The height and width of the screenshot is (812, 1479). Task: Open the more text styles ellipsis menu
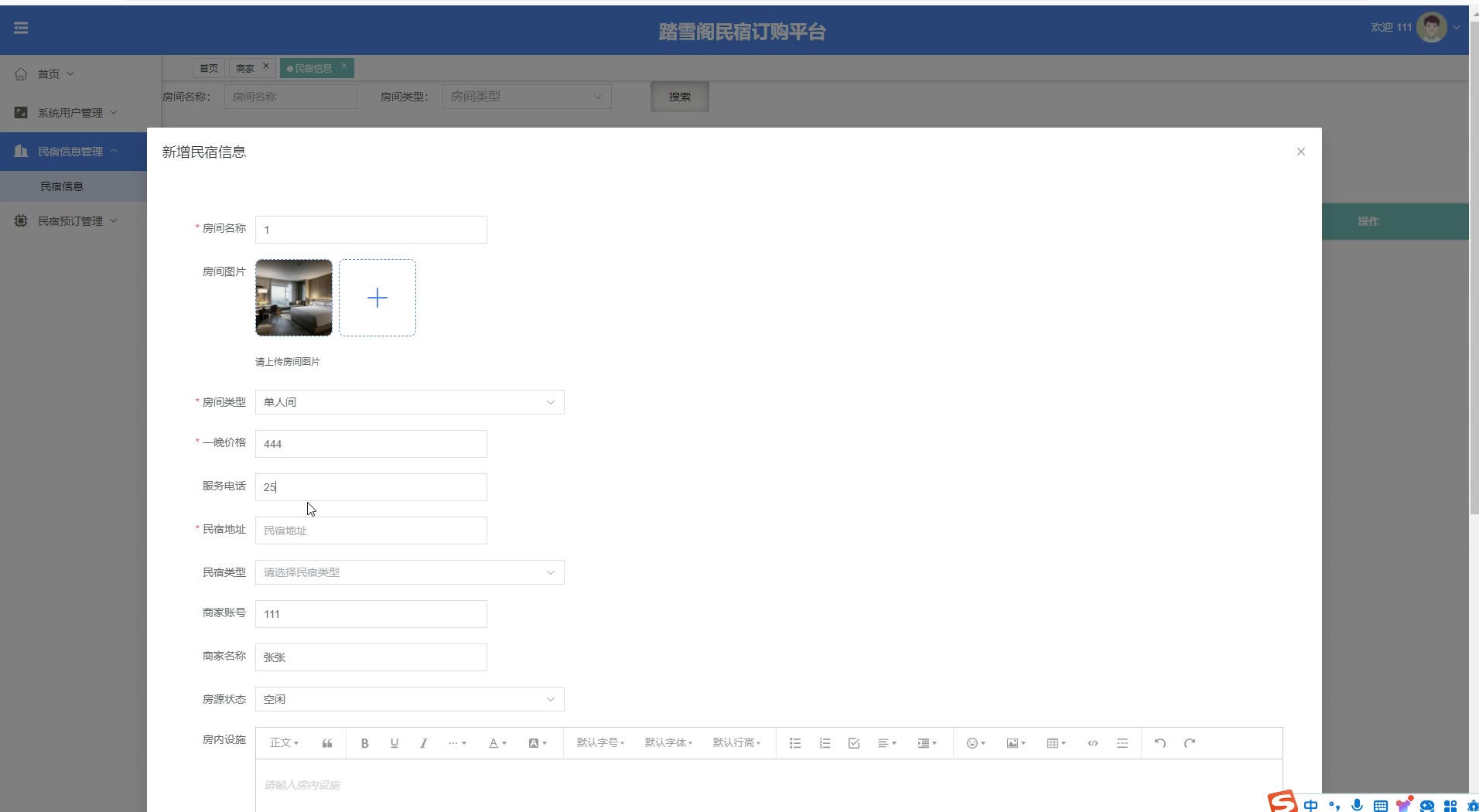point(457,743)
